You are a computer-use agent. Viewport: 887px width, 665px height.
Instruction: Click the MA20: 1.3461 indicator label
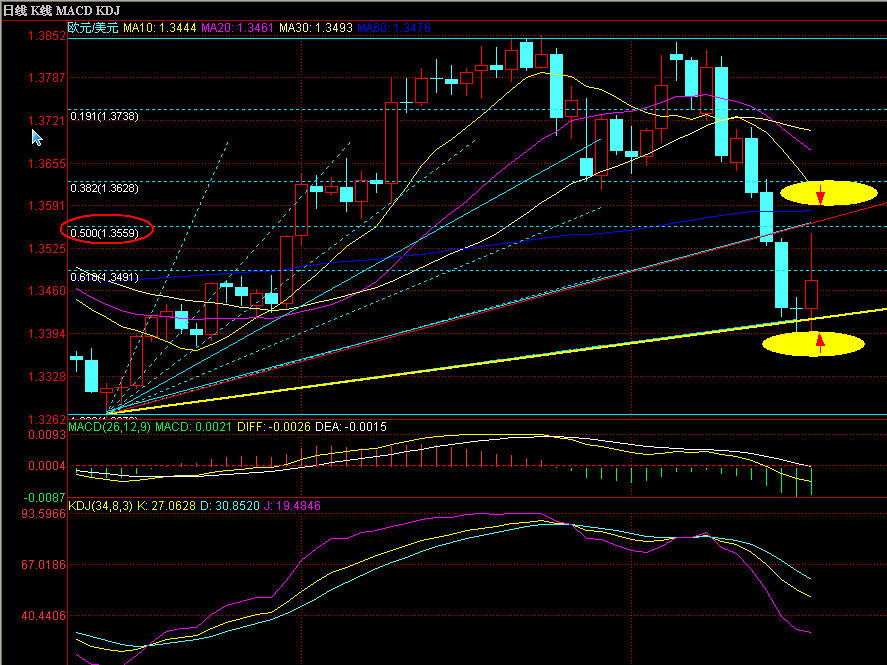(x=238, y=28)
